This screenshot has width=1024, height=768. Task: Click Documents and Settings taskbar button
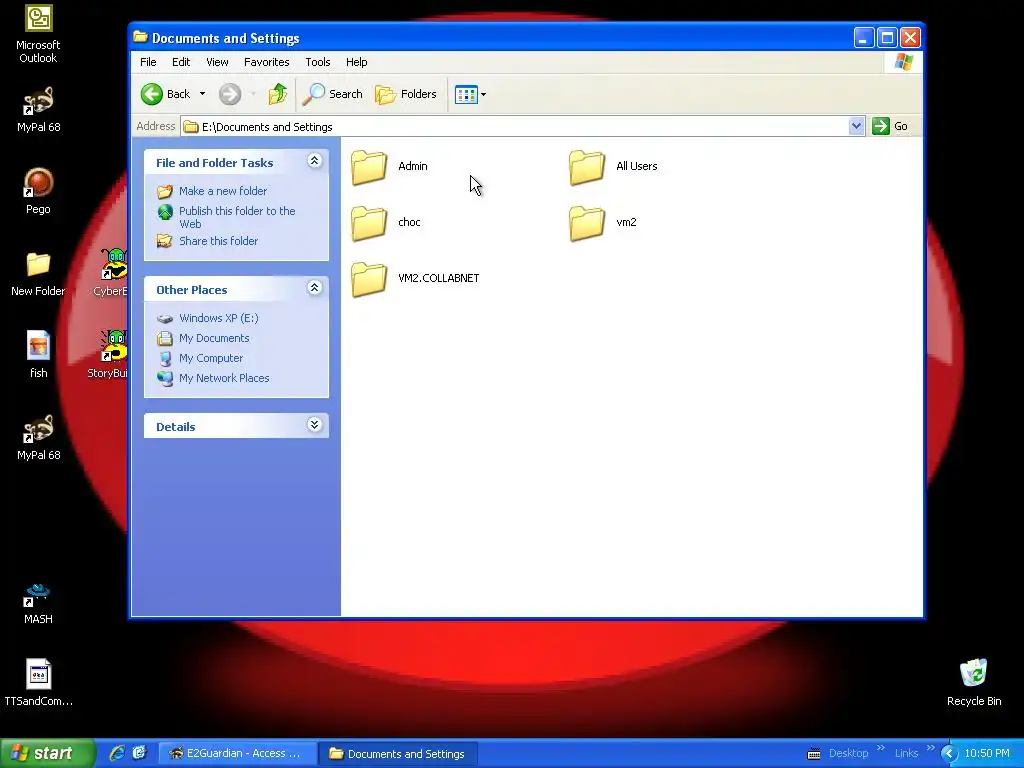[398, 754]
